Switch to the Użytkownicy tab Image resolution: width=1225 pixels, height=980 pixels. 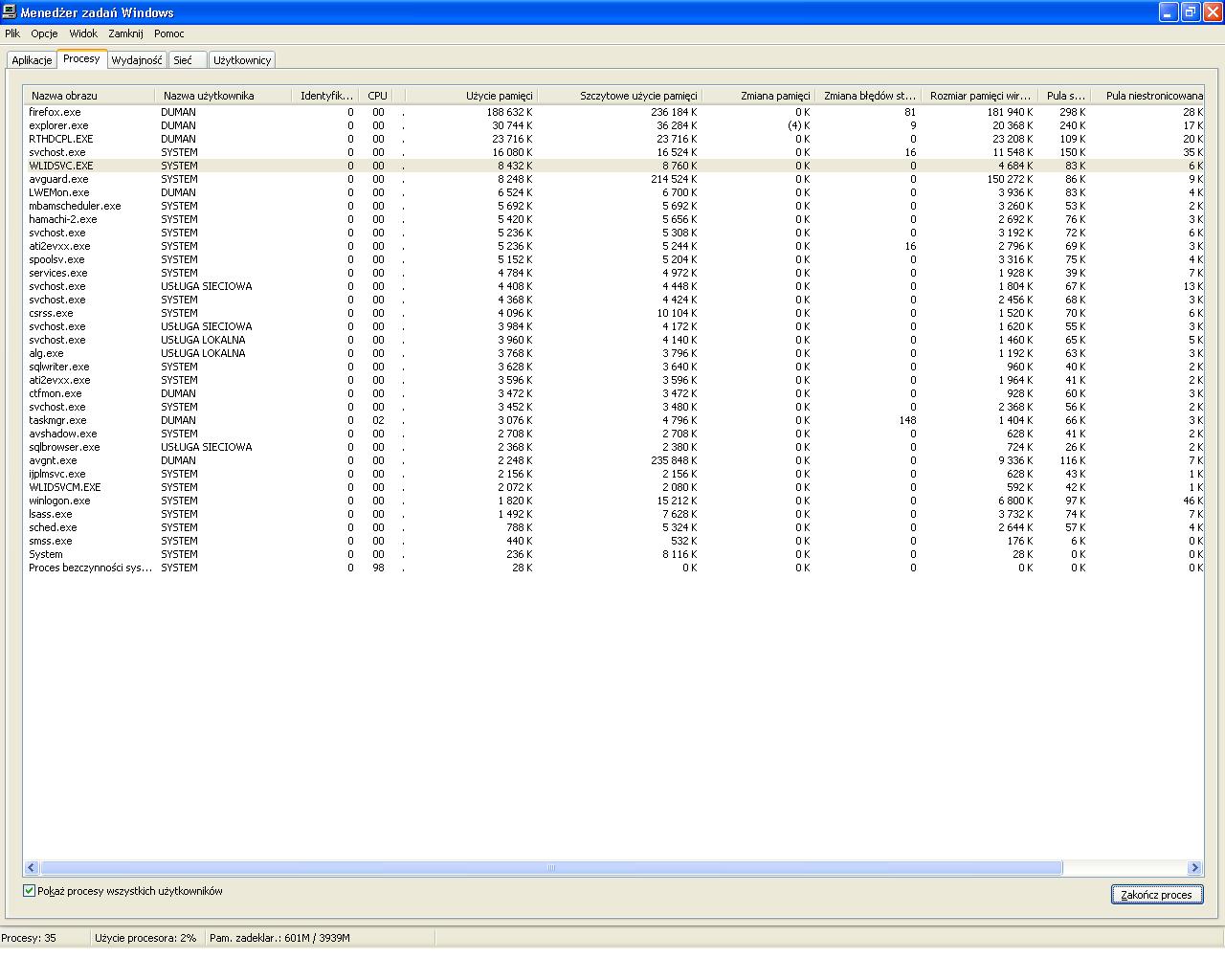[242, 60]
